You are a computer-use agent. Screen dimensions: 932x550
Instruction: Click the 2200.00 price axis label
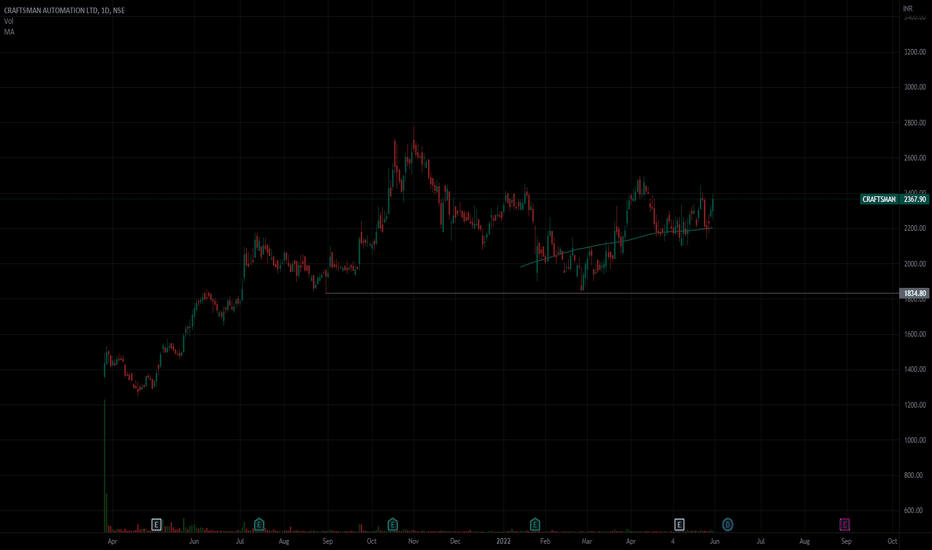click(915, 228)
